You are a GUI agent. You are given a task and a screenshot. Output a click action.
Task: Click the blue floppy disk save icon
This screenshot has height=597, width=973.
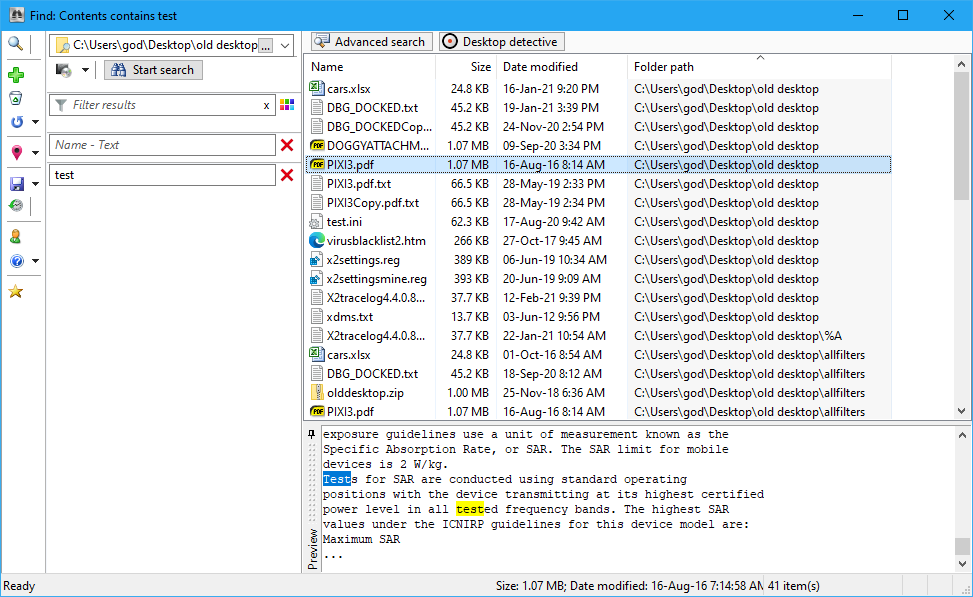click(17, 184)
